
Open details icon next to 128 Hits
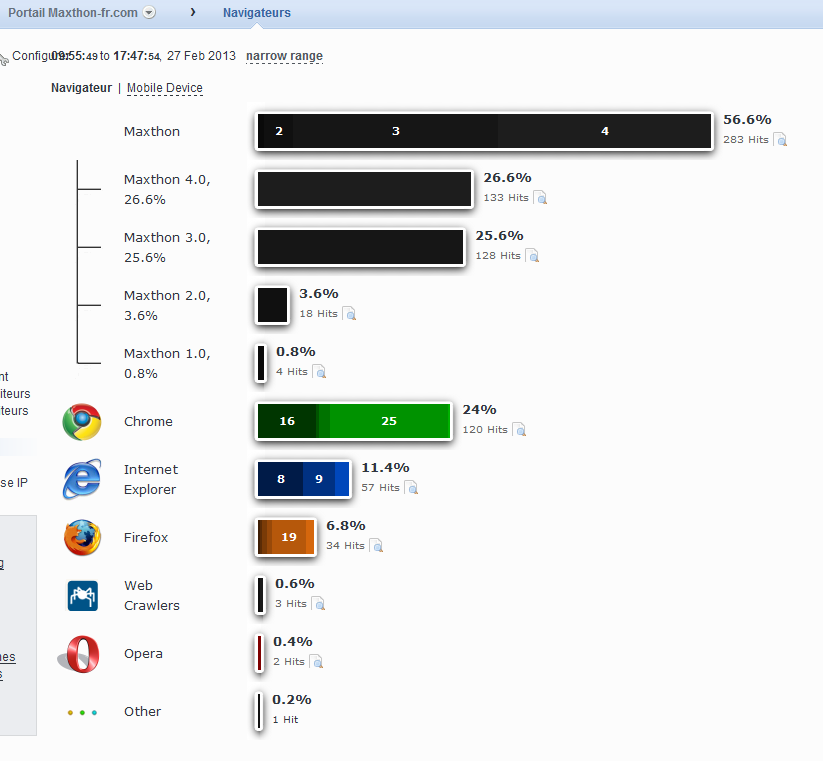coord(533,256)
